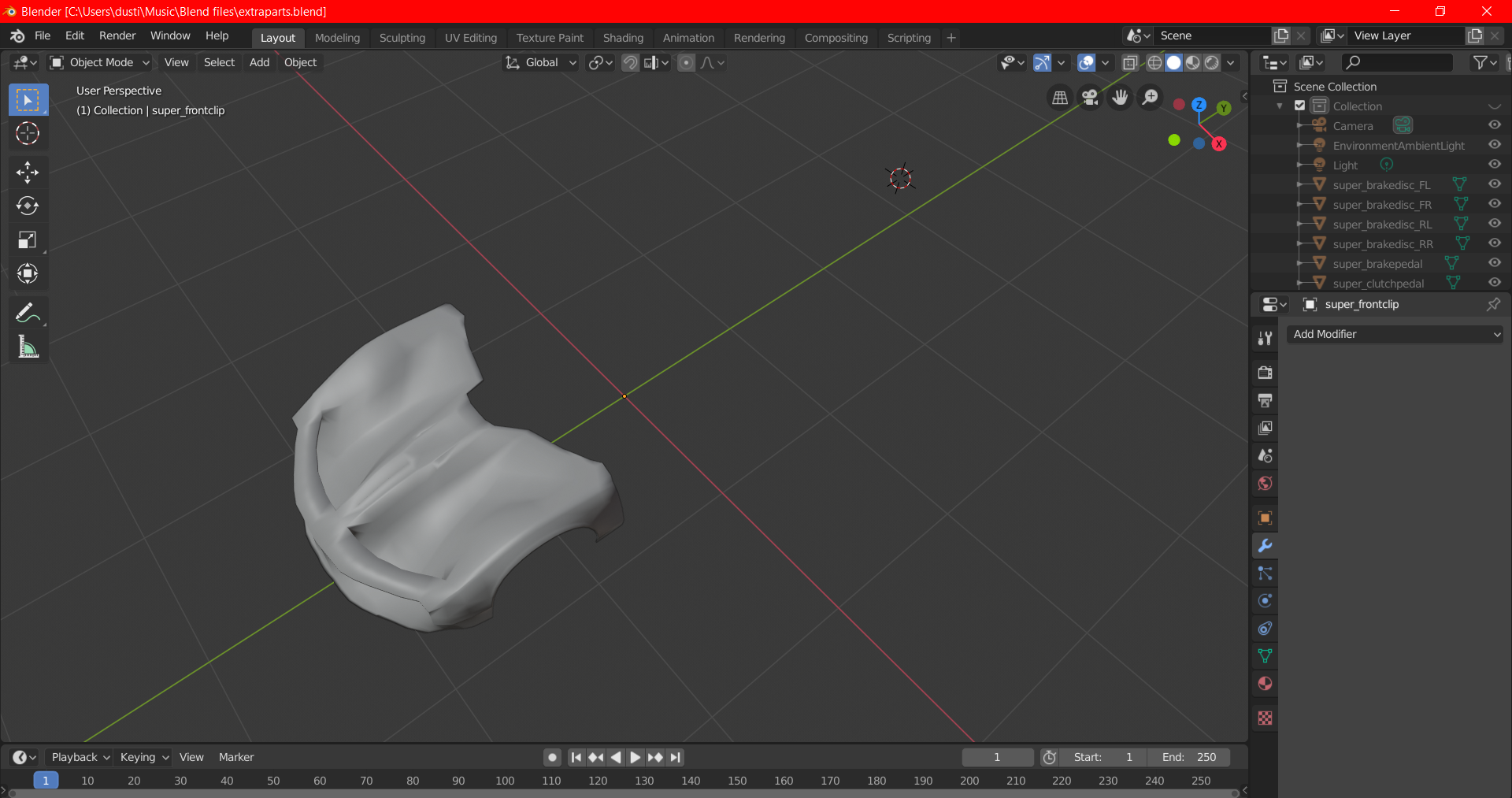This screenshot has height=798, width=1512.
Task: Hide super_brakepedal in outliner
Action: click(1494, 263)
